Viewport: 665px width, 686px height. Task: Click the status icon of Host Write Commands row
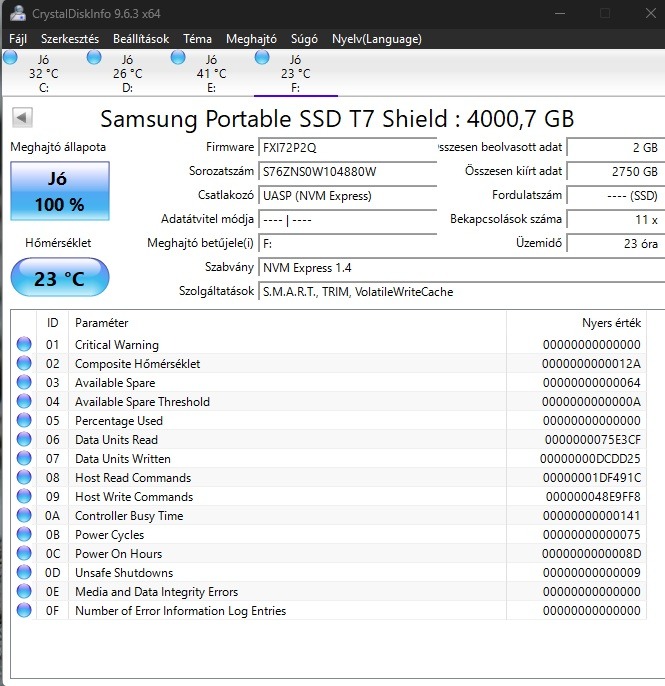[x=24, y=496]
